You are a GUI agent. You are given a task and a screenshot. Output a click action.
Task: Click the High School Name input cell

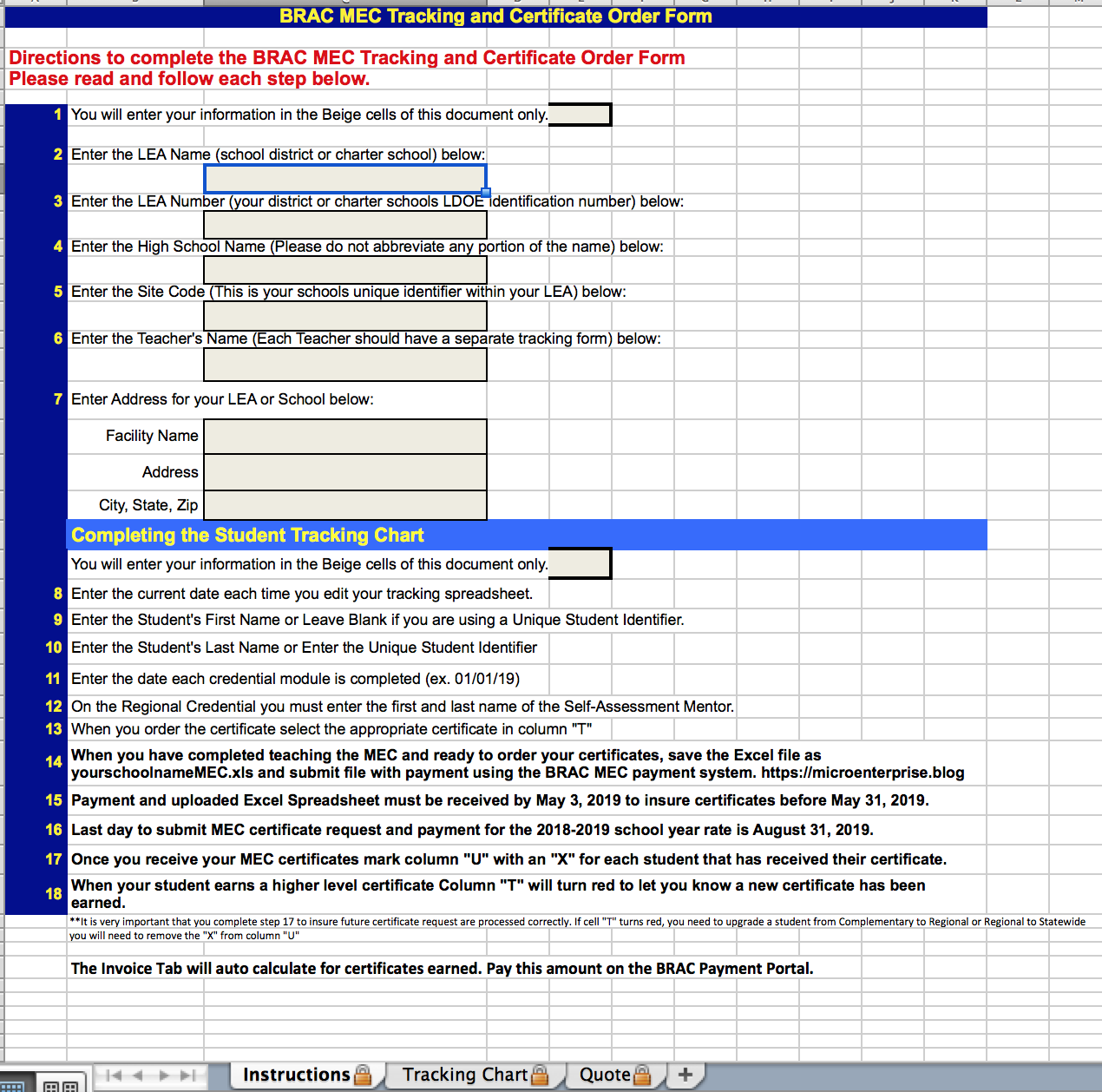[344, 270]
